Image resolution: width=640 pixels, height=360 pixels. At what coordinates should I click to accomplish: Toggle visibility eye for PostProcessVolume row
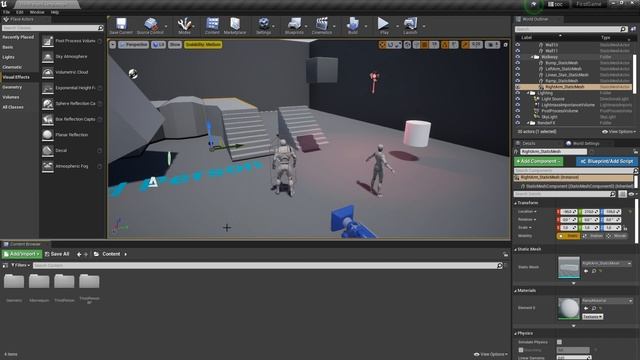pos(518,111)
